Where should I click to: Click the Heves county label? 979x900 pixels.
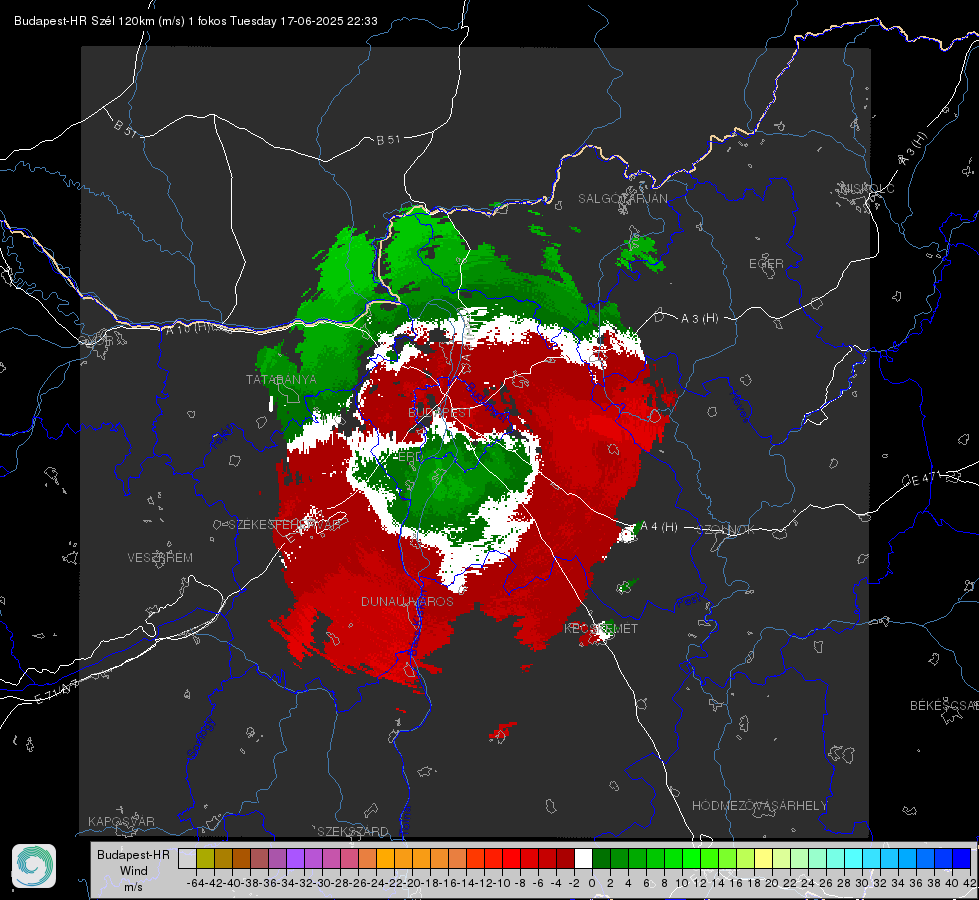click(739, 407)
